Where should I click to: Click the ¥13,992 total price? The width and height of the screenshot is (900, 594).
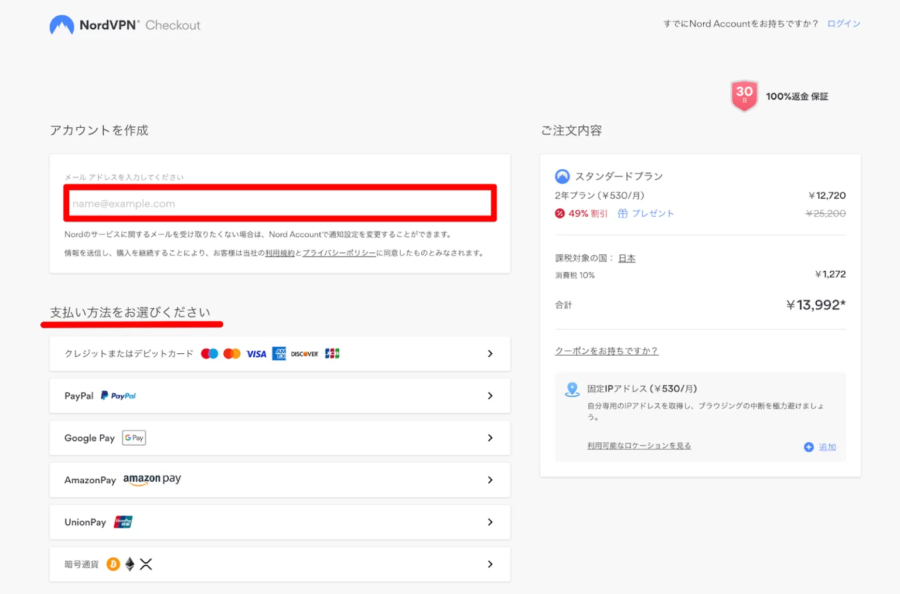pyautogui.click(x=816, y=305)
